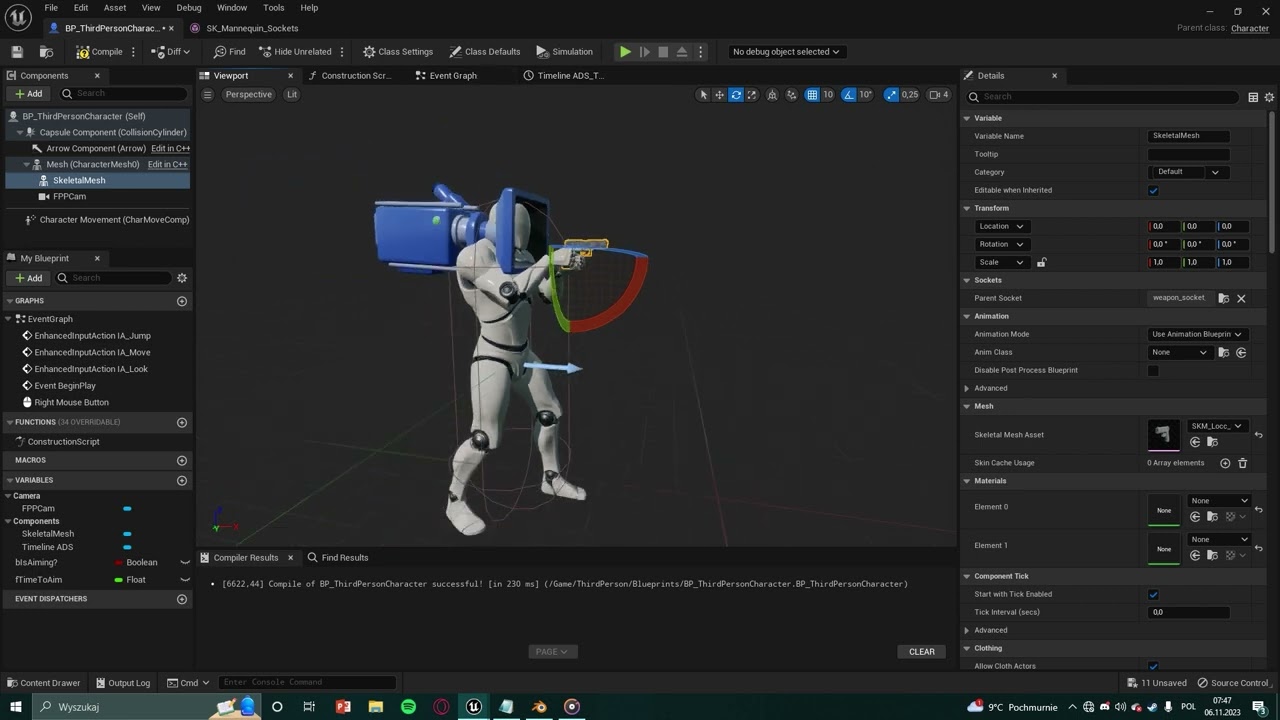Compile the blueprint
Image resolution: width=1280 pixels, height=720 pixels.
[x=99, y=52]
